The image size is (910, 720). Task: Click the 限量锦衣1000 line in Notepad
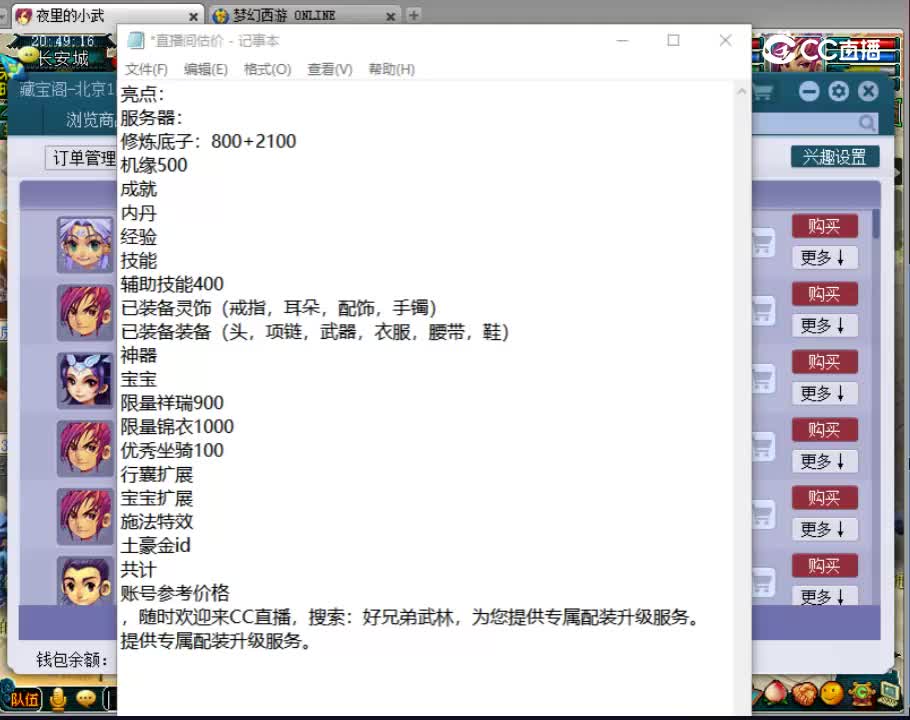(177, 426)
